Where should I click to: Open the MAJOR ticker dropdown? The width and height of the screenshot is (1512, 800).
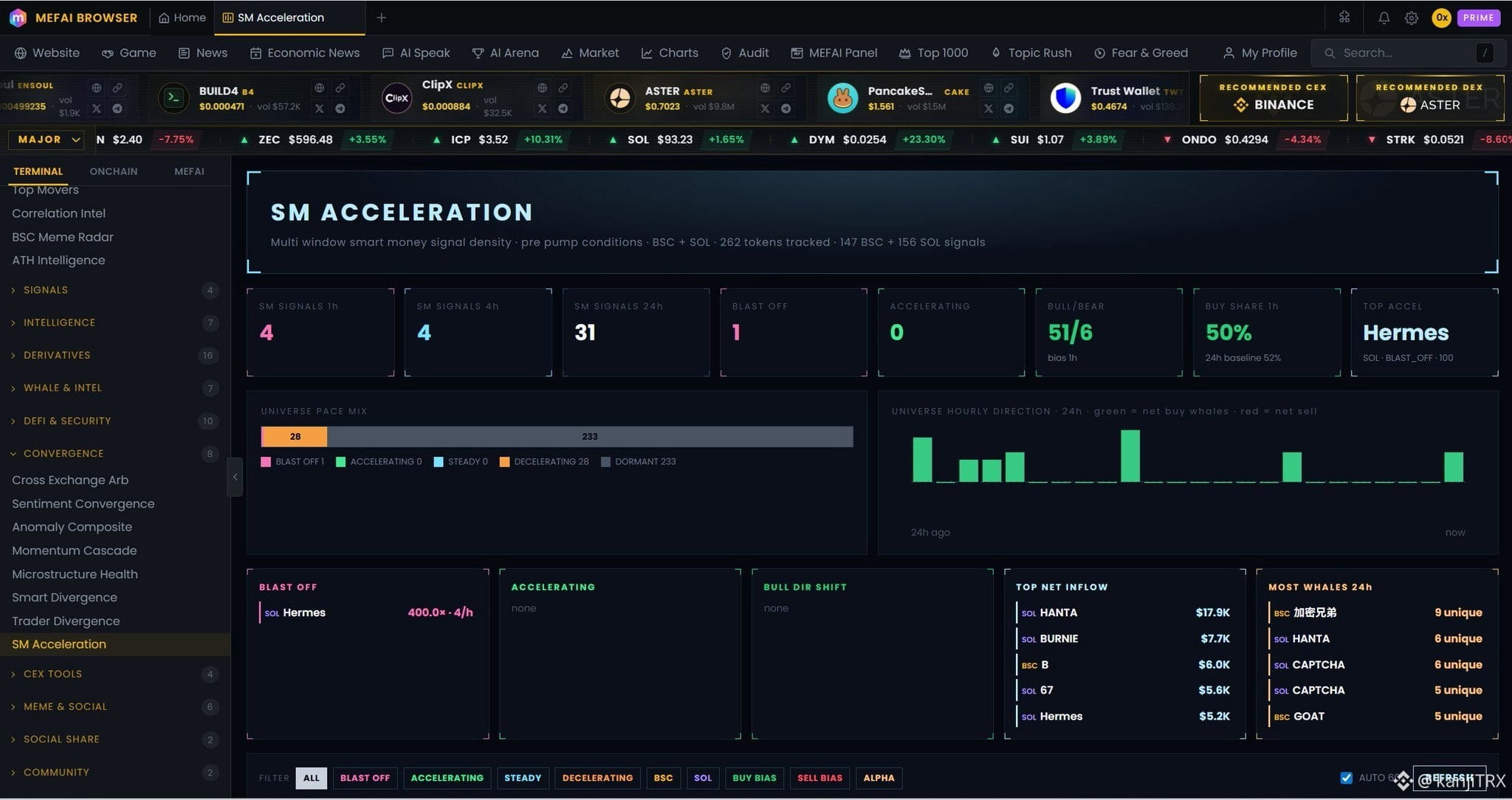pos(45,139)
